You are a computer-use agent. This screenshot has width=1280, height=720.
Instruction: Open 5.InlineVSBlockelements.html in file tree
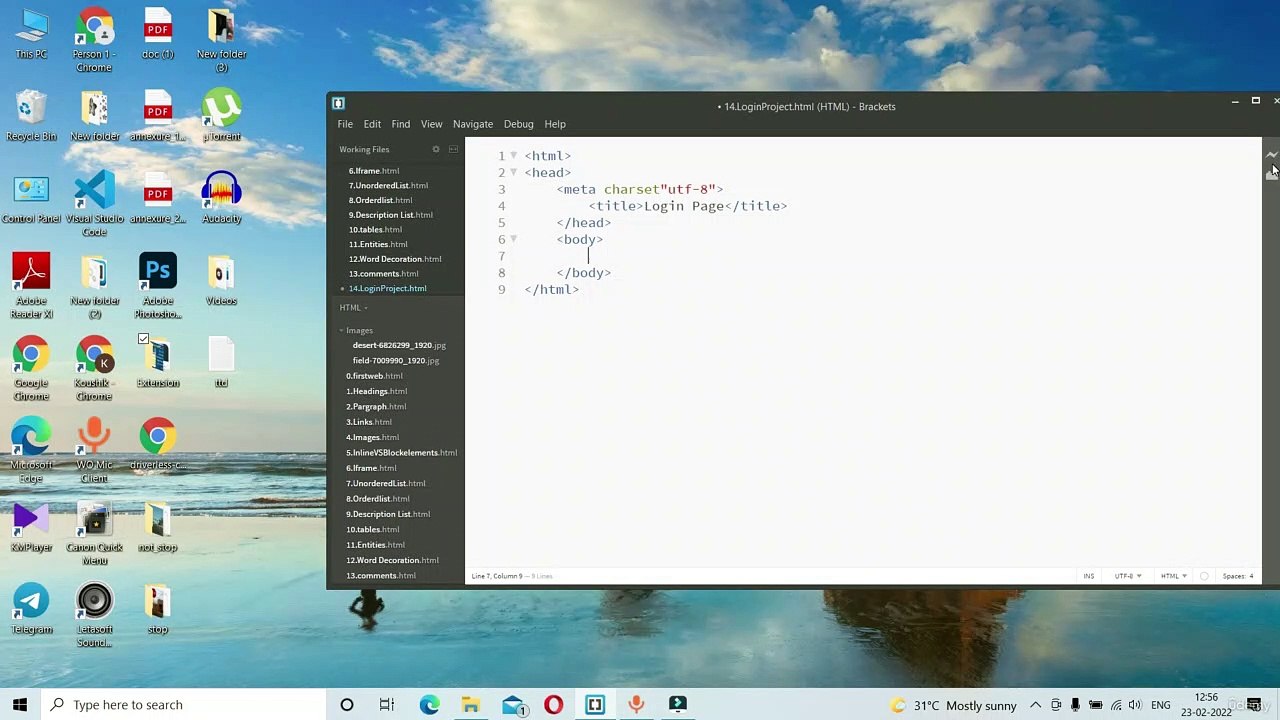point(401,453)
